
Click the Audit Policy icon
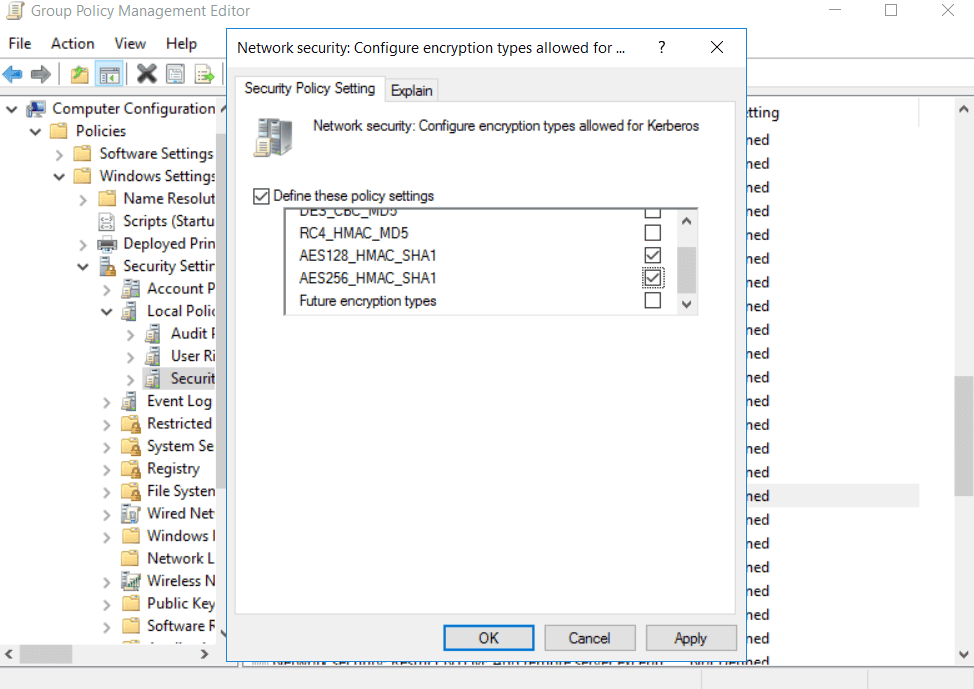tap(153, 334)
